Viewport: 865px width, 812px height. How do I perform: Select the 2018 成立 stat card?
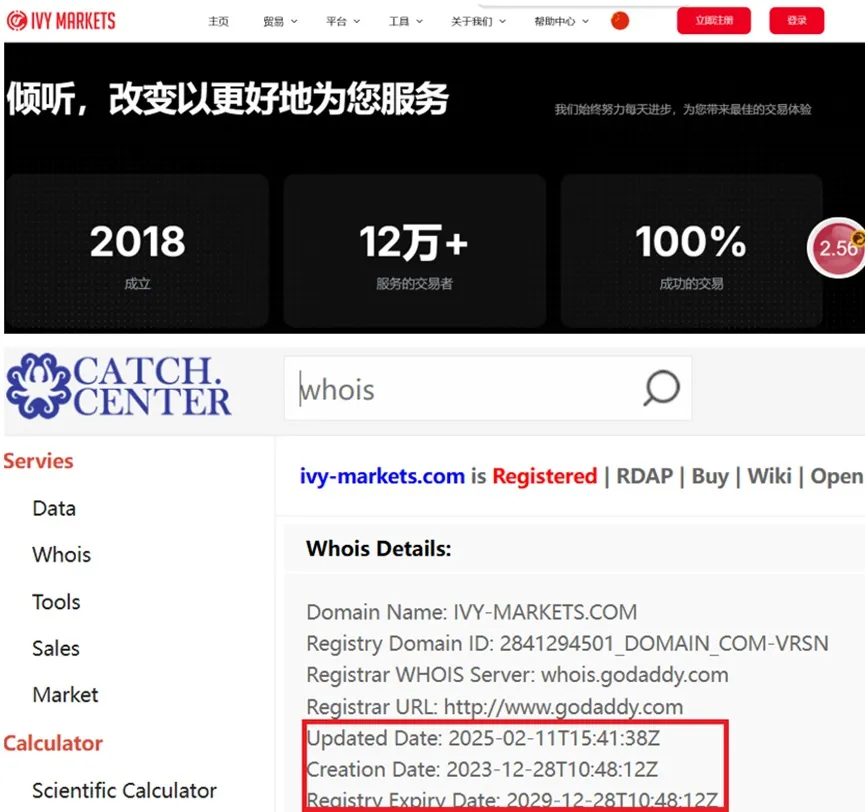click(137, 251)
